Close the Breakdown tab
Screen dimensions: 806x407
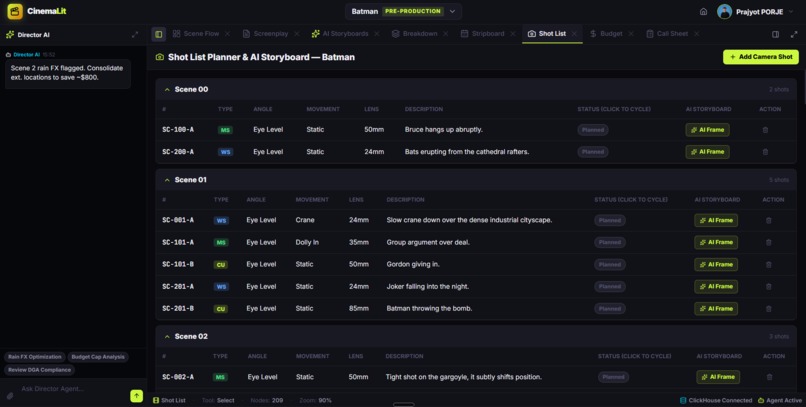pyautogui.click(x=446, y=34)
